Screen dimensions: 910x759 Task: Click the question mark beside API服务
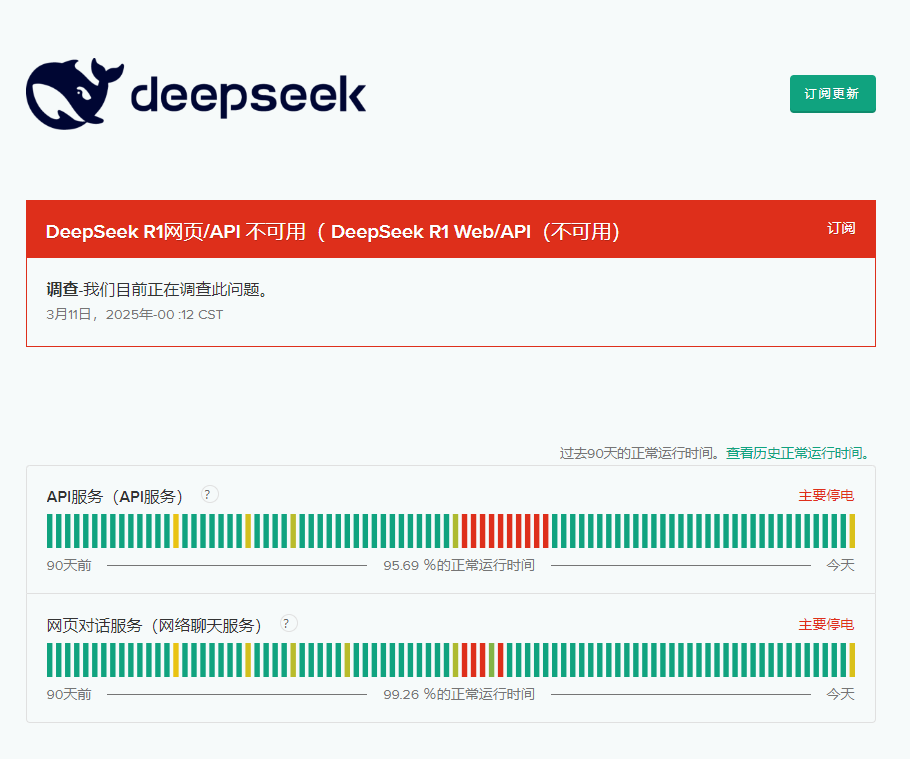click(x=210, y=495)
